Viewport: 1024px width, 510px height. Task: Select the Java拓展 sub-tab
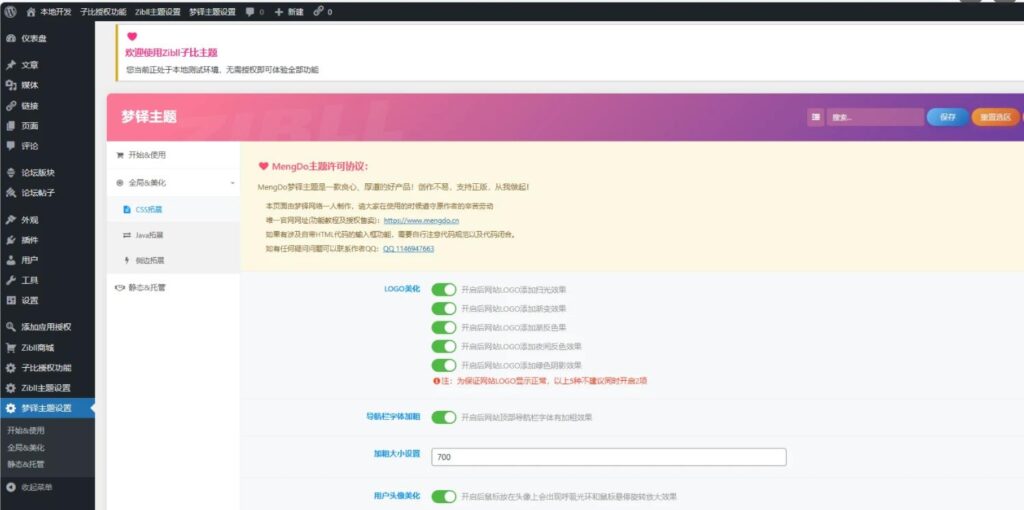[174, 235]
